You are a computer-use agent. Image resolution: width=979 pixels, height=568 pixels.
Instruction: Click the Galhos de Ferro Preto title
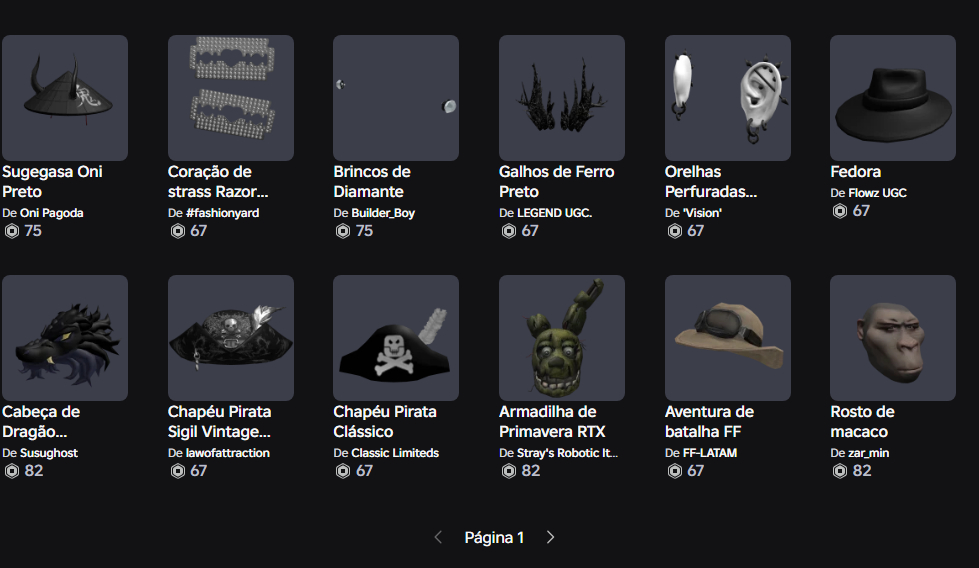(557, 182)
